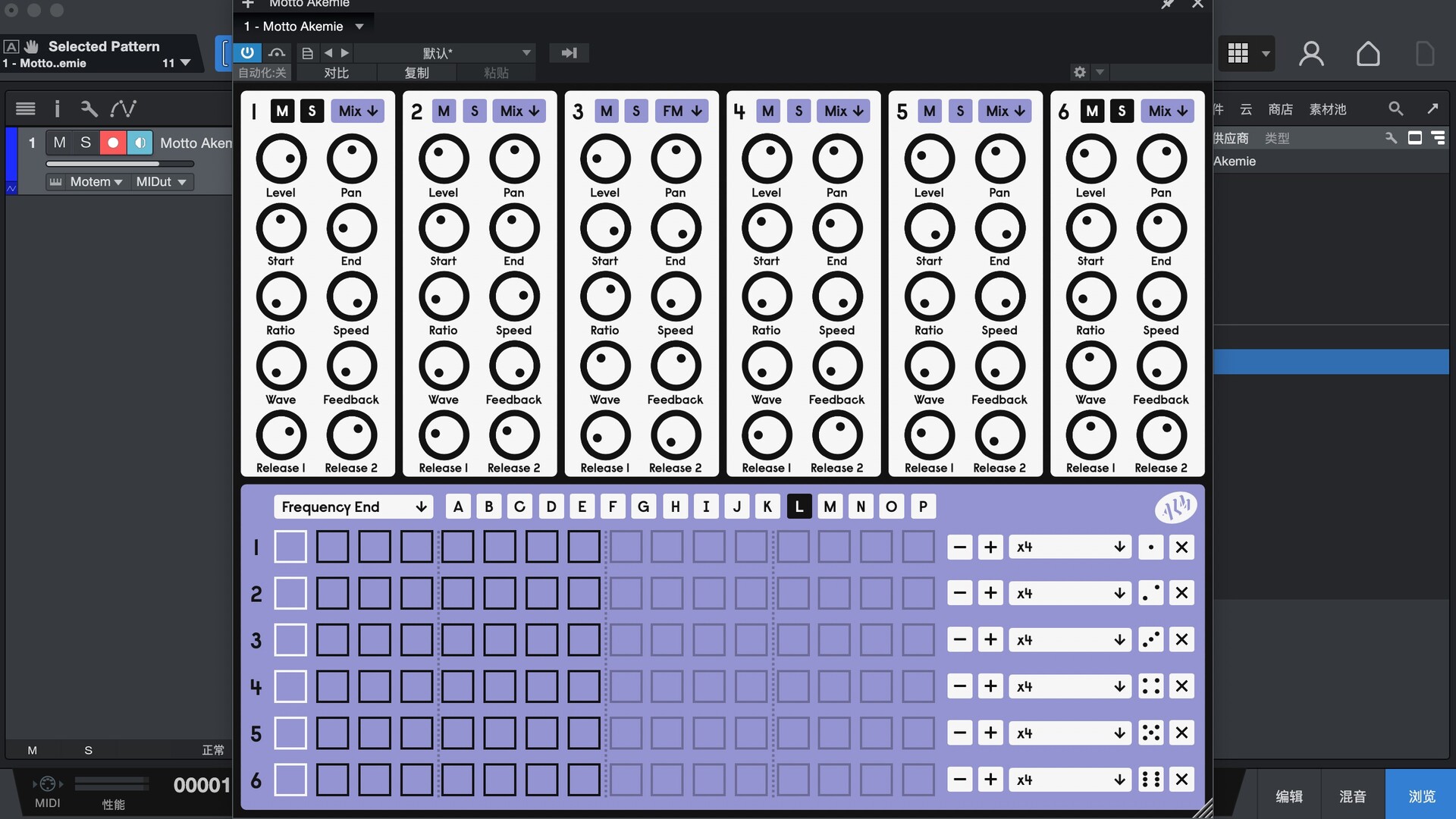The width and height of the screenshot is (1456, 819).
Task: Open the track wrench tool icon
Action: [89, 108]
